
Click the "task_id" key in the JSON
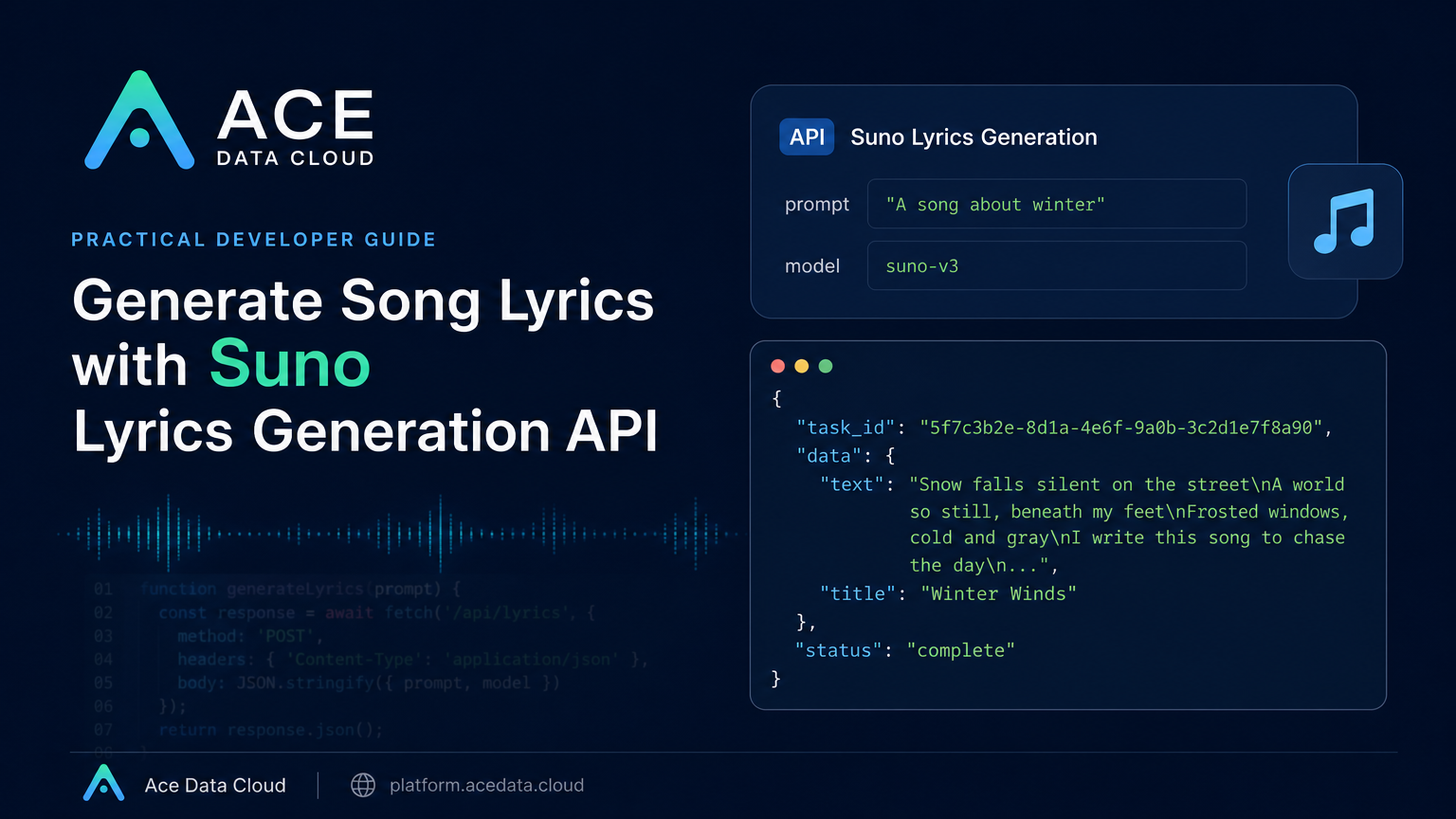pos(846,428)
